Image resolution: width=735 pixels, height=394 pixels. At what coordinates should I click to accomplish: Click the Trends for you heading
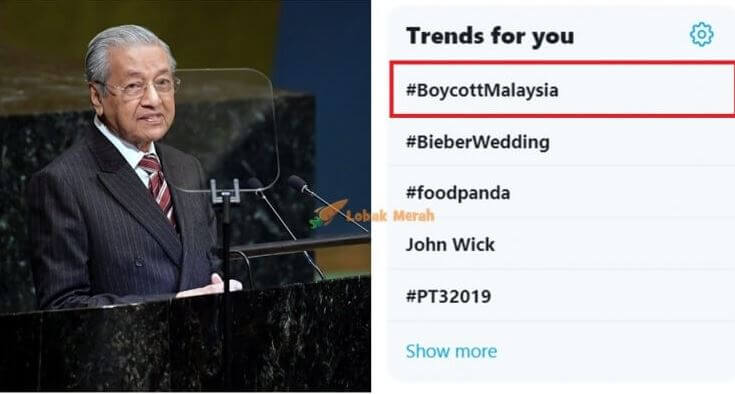[x=490, y=36]
